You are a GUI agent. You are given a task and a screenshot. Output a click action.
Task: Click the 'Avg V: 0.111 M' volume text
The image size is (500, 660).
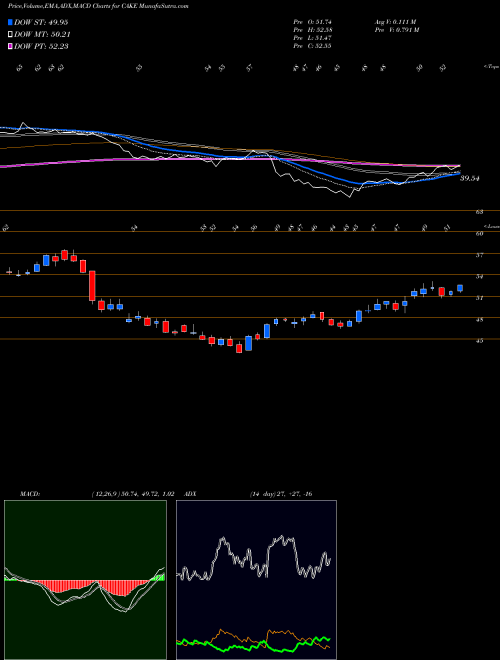(x=395, y=22)
